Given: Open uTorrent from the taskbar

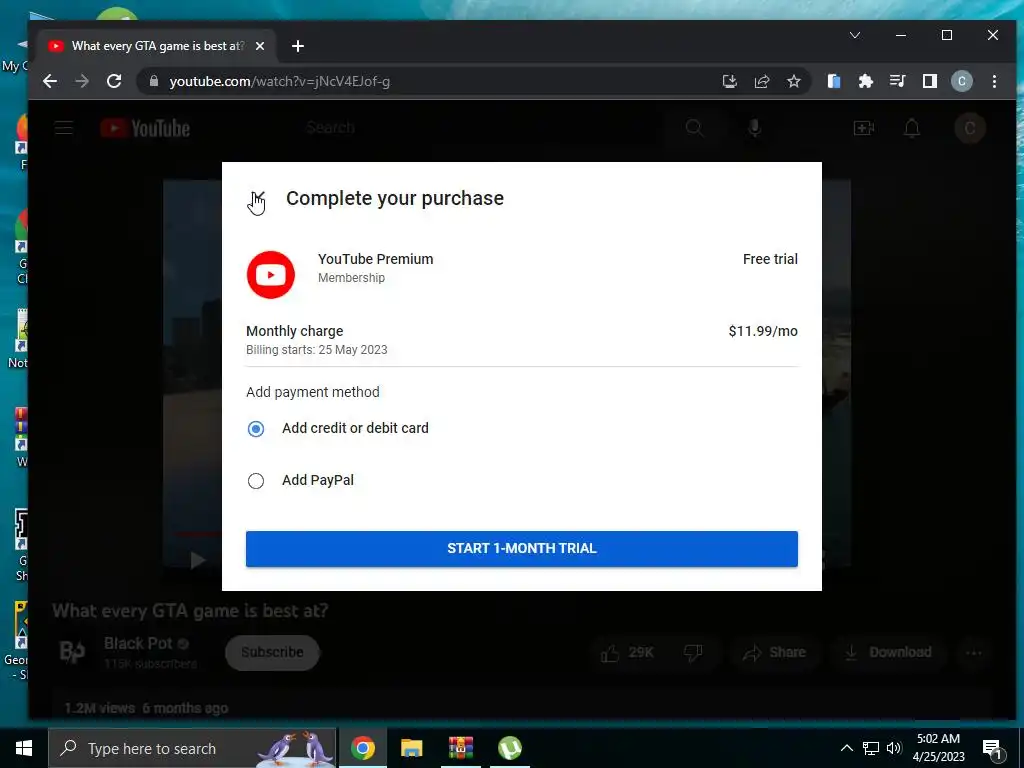Looking at the screenshot, I should click(x=510, y=748).
